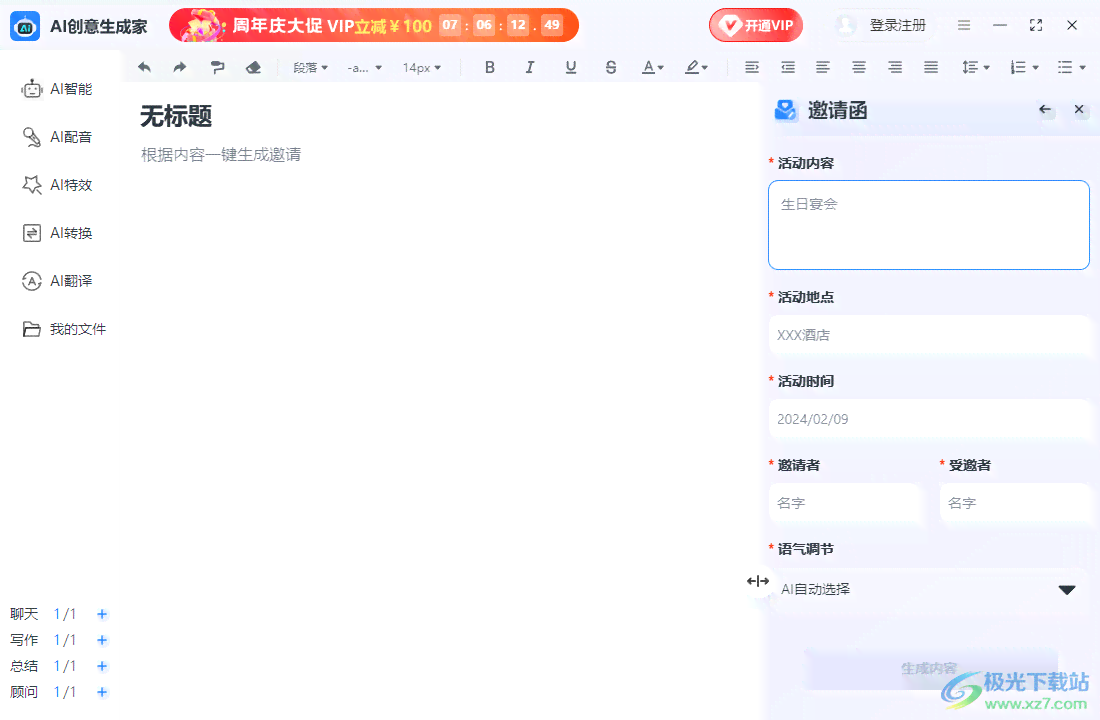
Task: Click the anniversary sale VIP banner
Action: click(374, 26)
